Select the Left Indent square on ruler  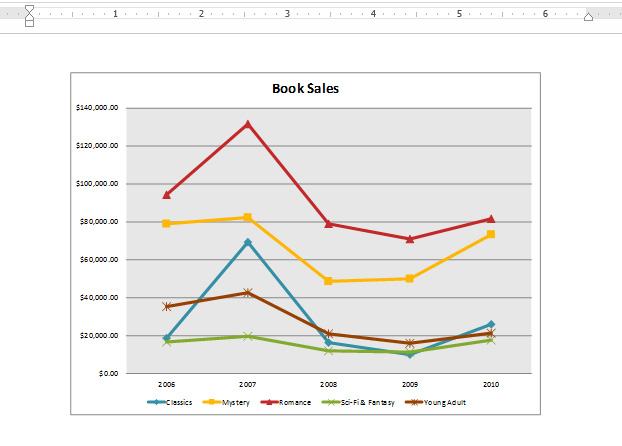(29, 24)
